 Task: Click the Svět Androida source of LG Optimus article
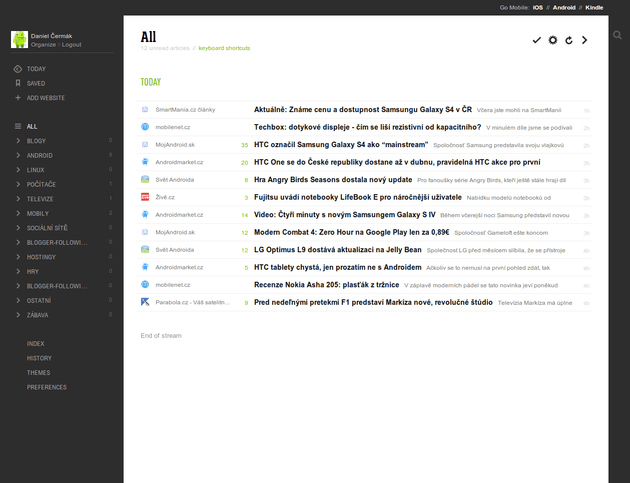pyautogui.click(x=175, y=250)
